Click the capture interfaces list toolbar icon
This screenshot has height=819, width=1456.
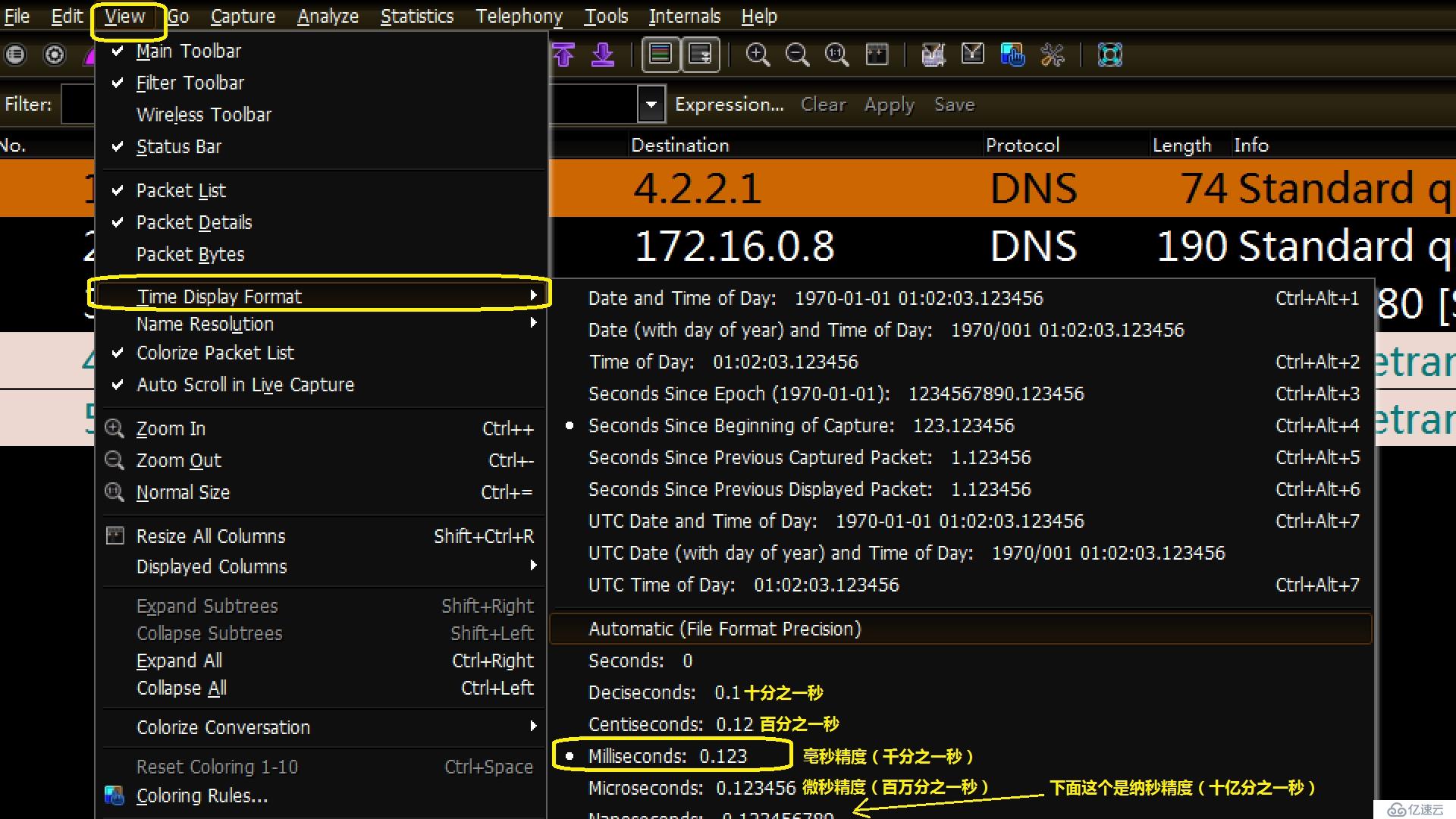point(15,55)
